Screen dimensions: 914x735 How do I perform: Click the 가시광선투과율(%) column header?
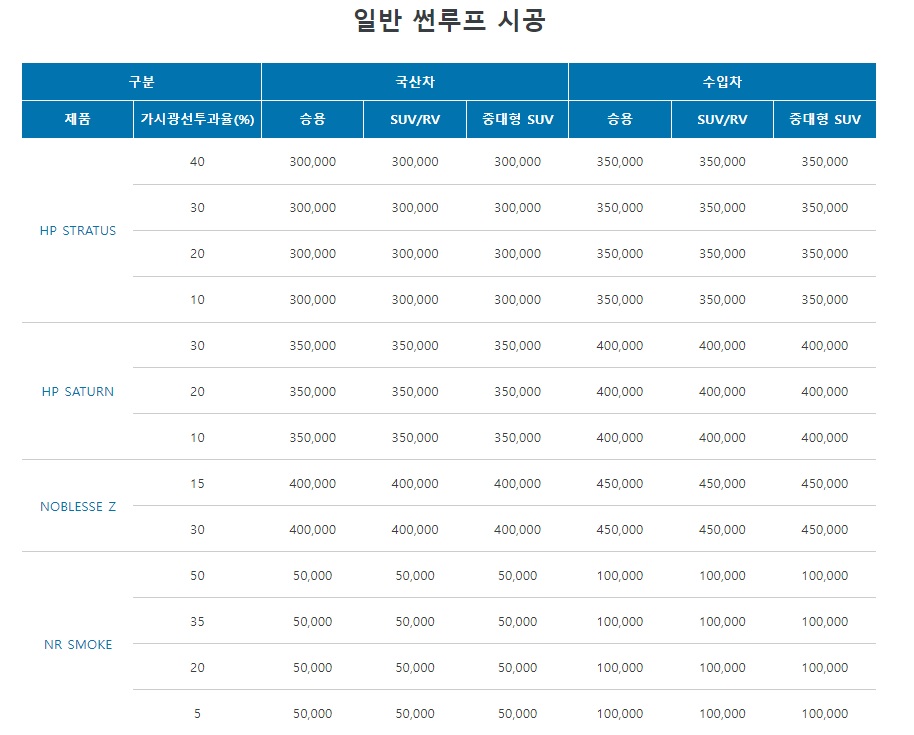click(x=197, y=120)
